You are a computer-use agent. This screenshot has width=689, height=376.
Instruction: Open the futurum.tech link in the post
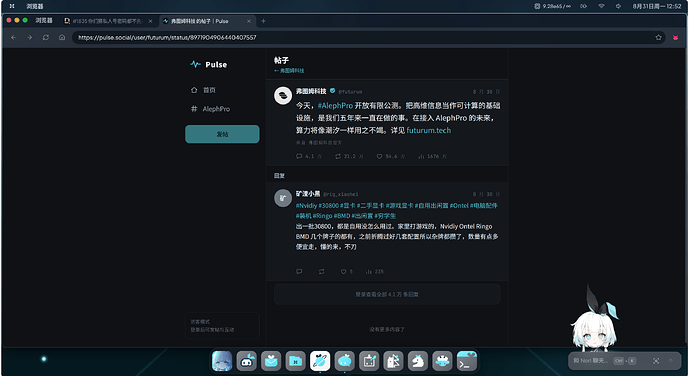click(x=428, y=130)
